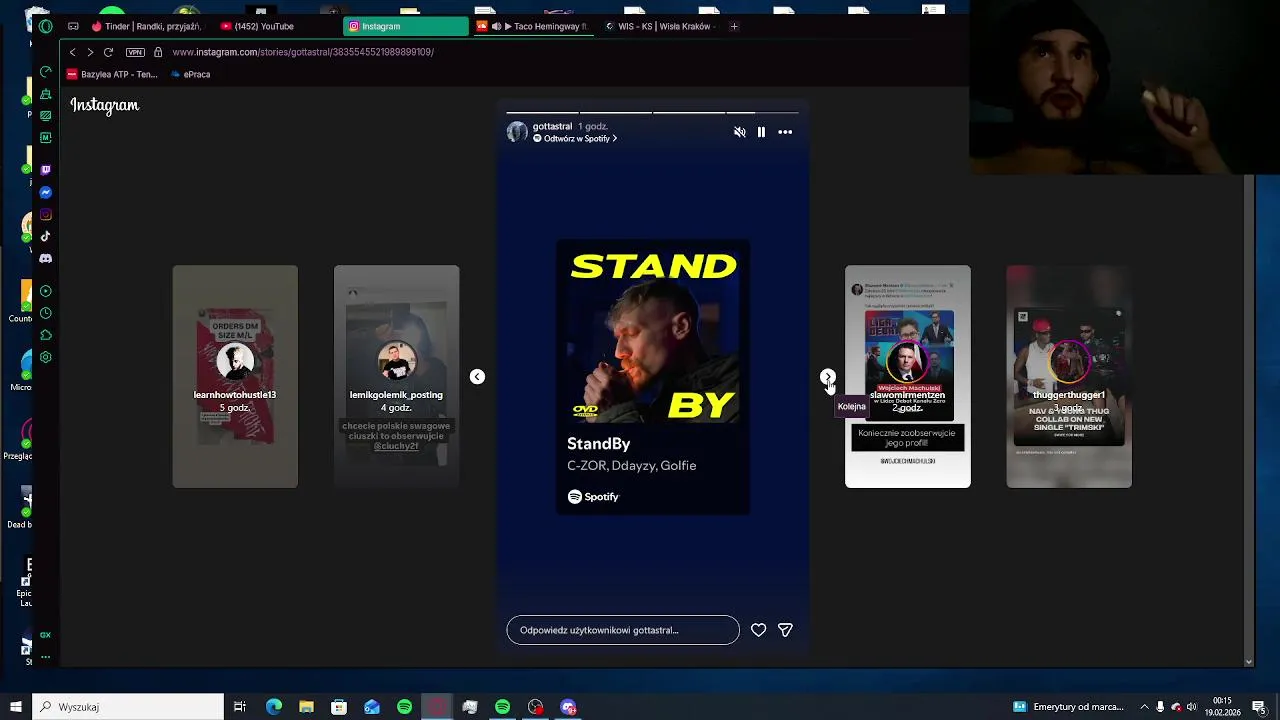Open TikTok in the browser sidebar
Screen dimensions: 1280x720
click(x=45, y=236)
